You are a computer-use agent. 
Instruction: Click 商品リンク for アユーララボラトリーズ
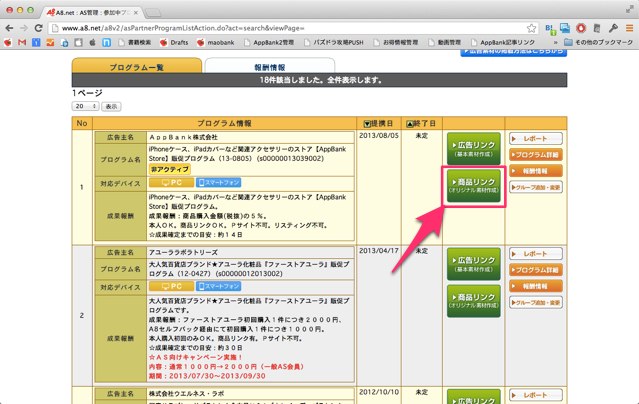(x=474, y=301)
